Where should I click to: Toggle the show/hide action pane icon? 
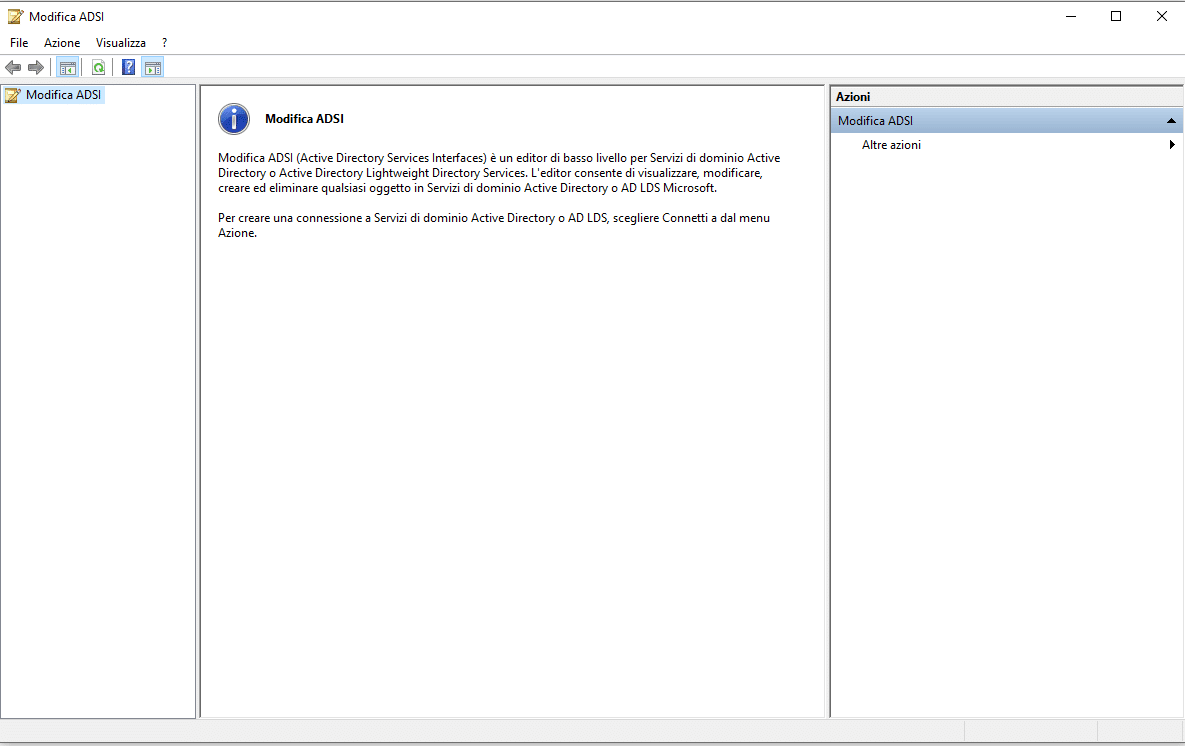[x=153, y=68]
